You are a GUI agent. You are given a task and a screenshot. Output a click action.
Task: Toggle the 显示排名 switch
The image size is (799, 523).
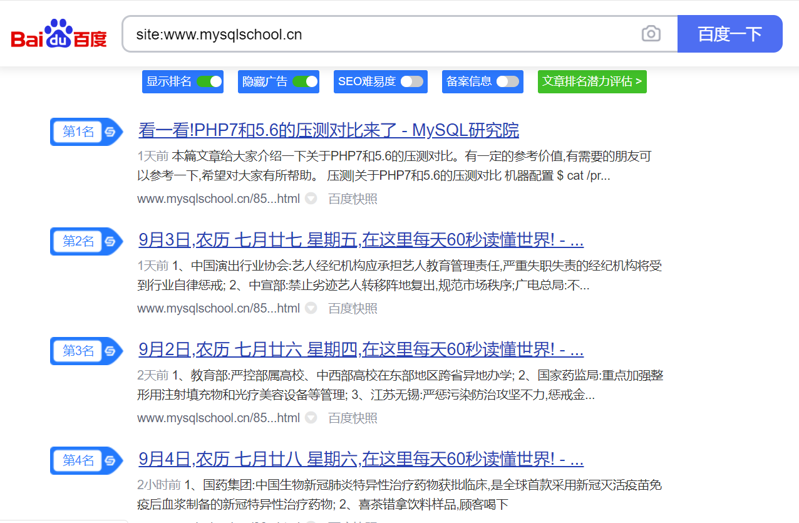pyautogui.click(x=209, y=82)
